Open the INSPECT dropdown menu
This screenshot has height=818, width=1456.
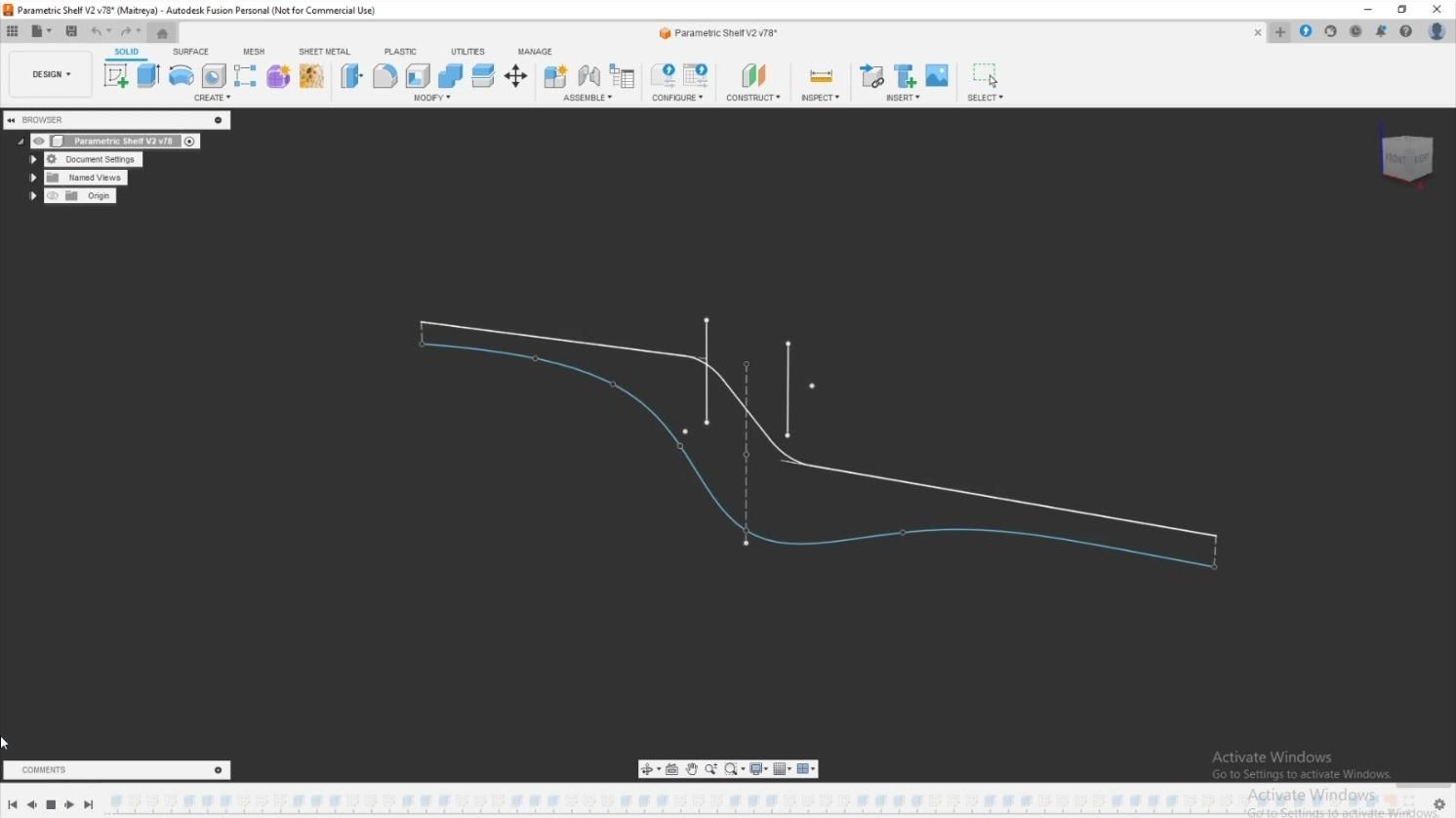pos(821,98)
